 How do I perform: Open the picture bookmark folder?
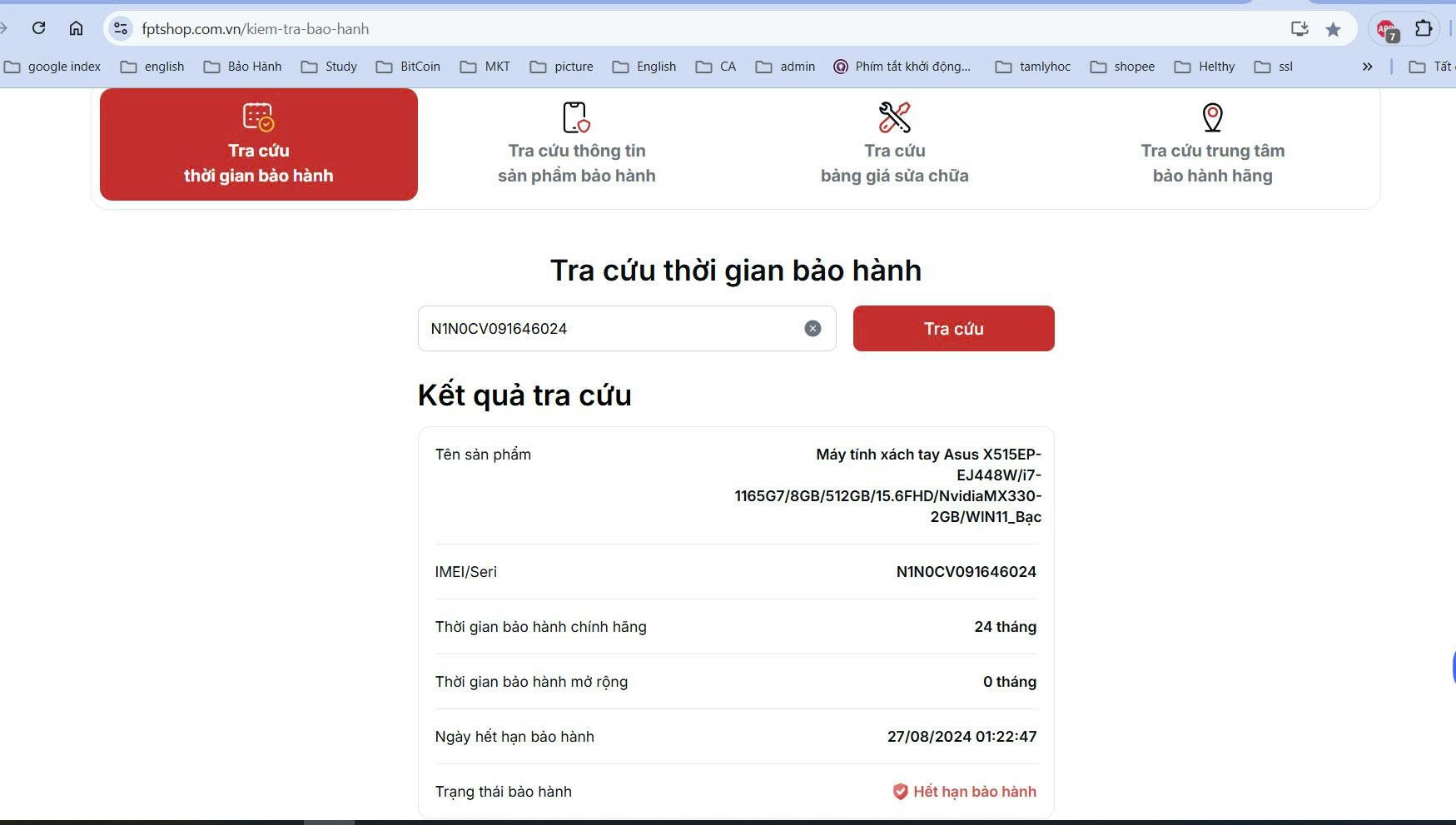[562, 67]
